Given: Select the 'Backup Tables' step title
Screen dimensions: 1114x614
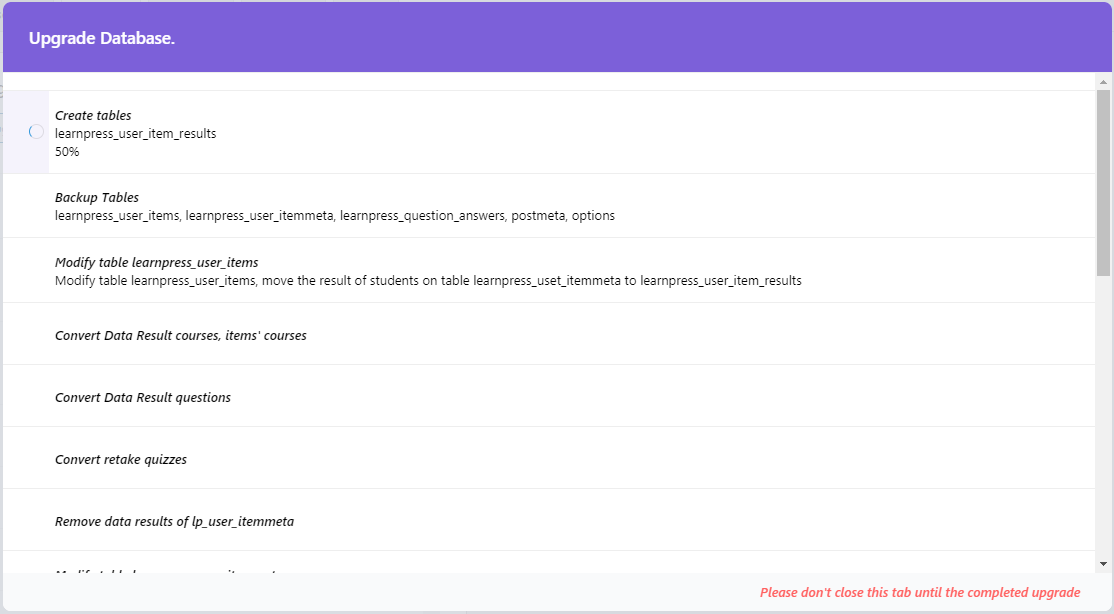Looking at the screenshot, I should [97, 198].
